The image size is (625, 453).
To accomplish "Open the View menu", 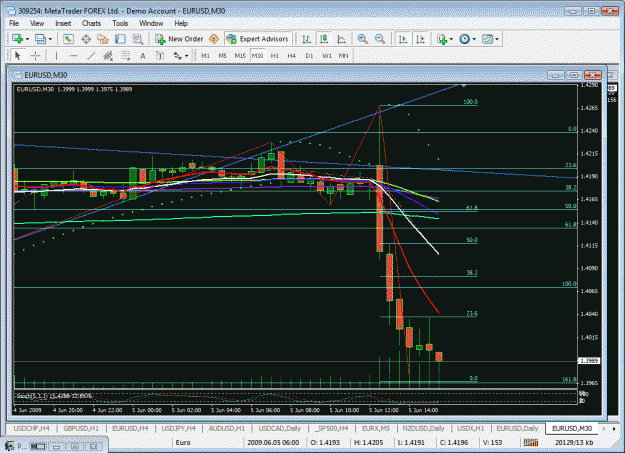I will [x=37, y=23].
